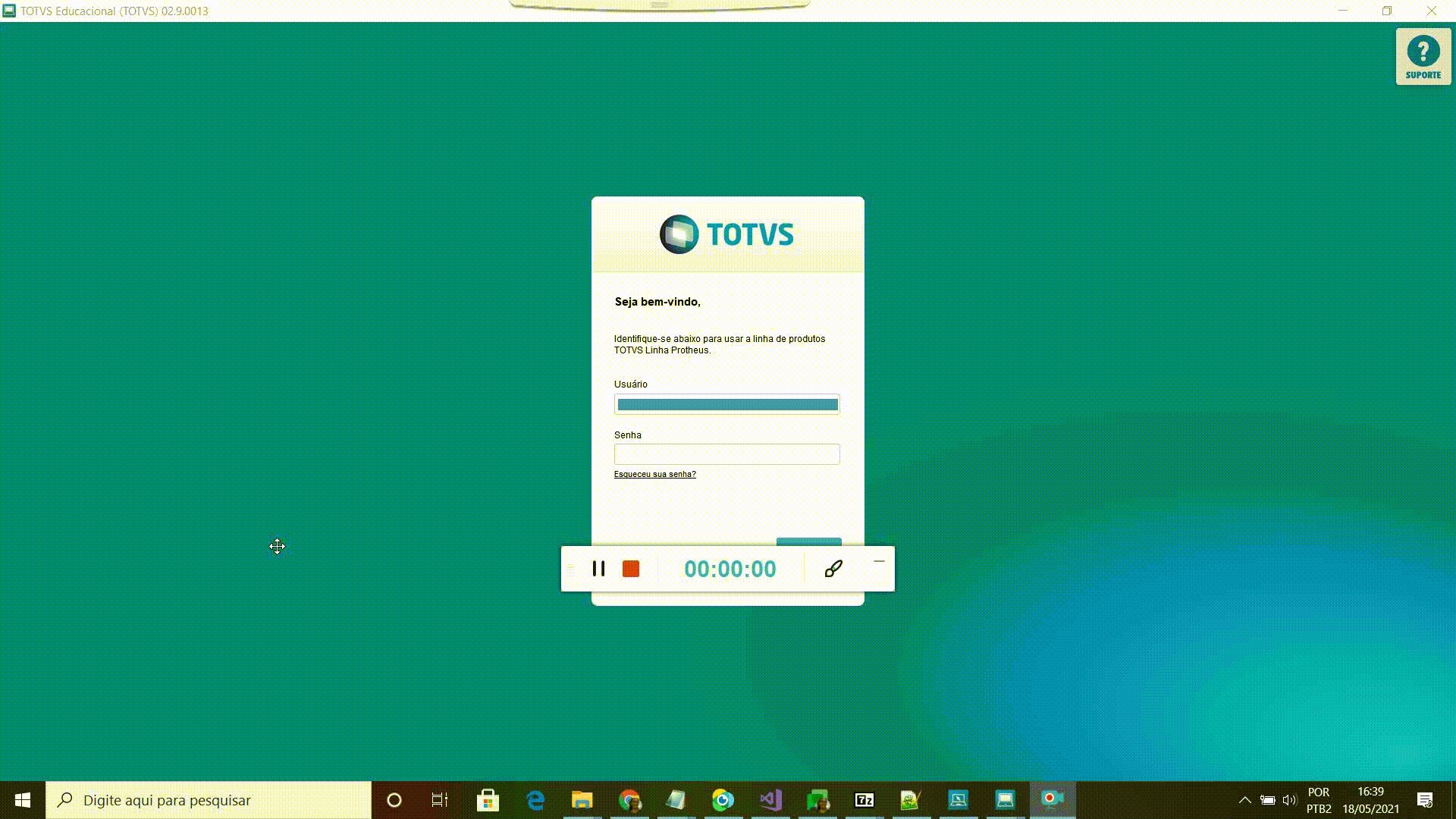
Task: Open Cortana from the taskbar
Action: (394, 800)
